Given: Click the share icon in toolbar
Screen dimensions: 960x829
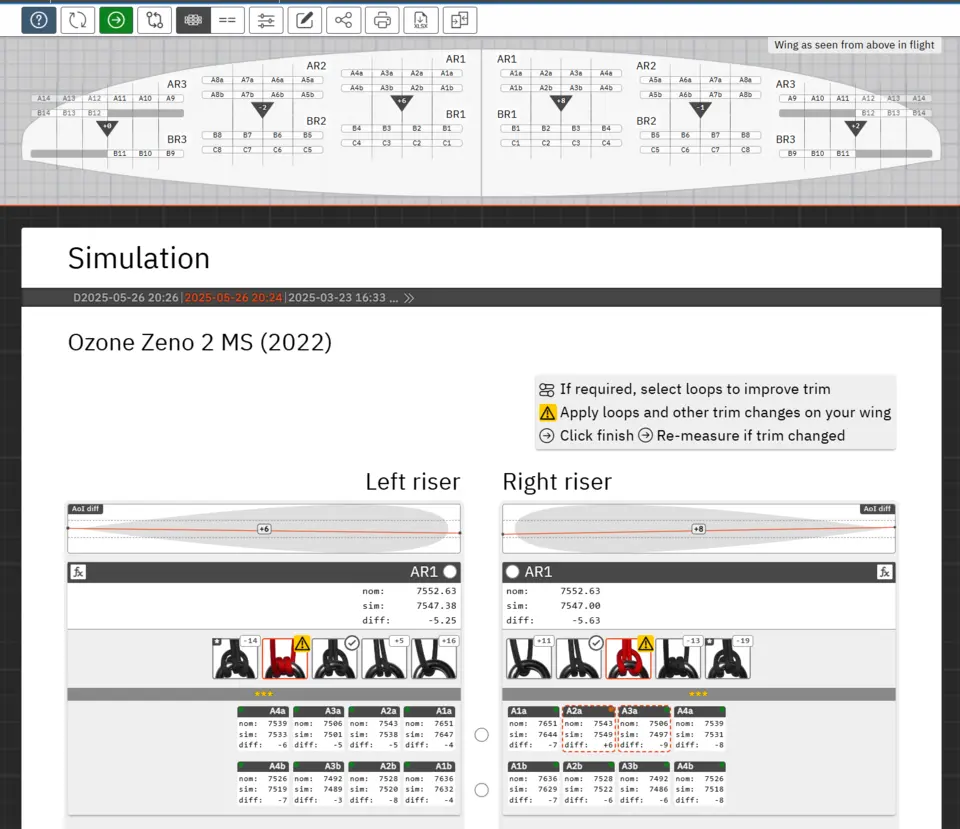Looking at the screenshot, I should pyautogui.click(x=343, y=21).
